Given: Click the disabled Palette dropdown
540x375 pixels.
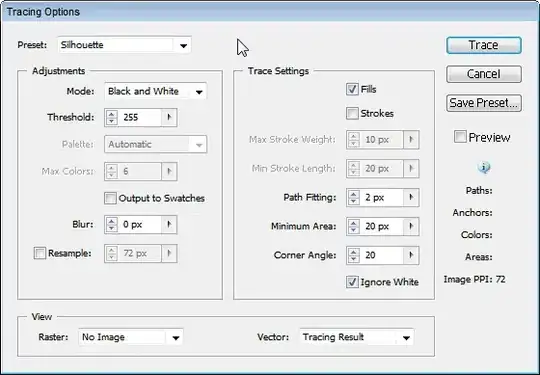Looking at the screenshot, I should pos(155,144).
